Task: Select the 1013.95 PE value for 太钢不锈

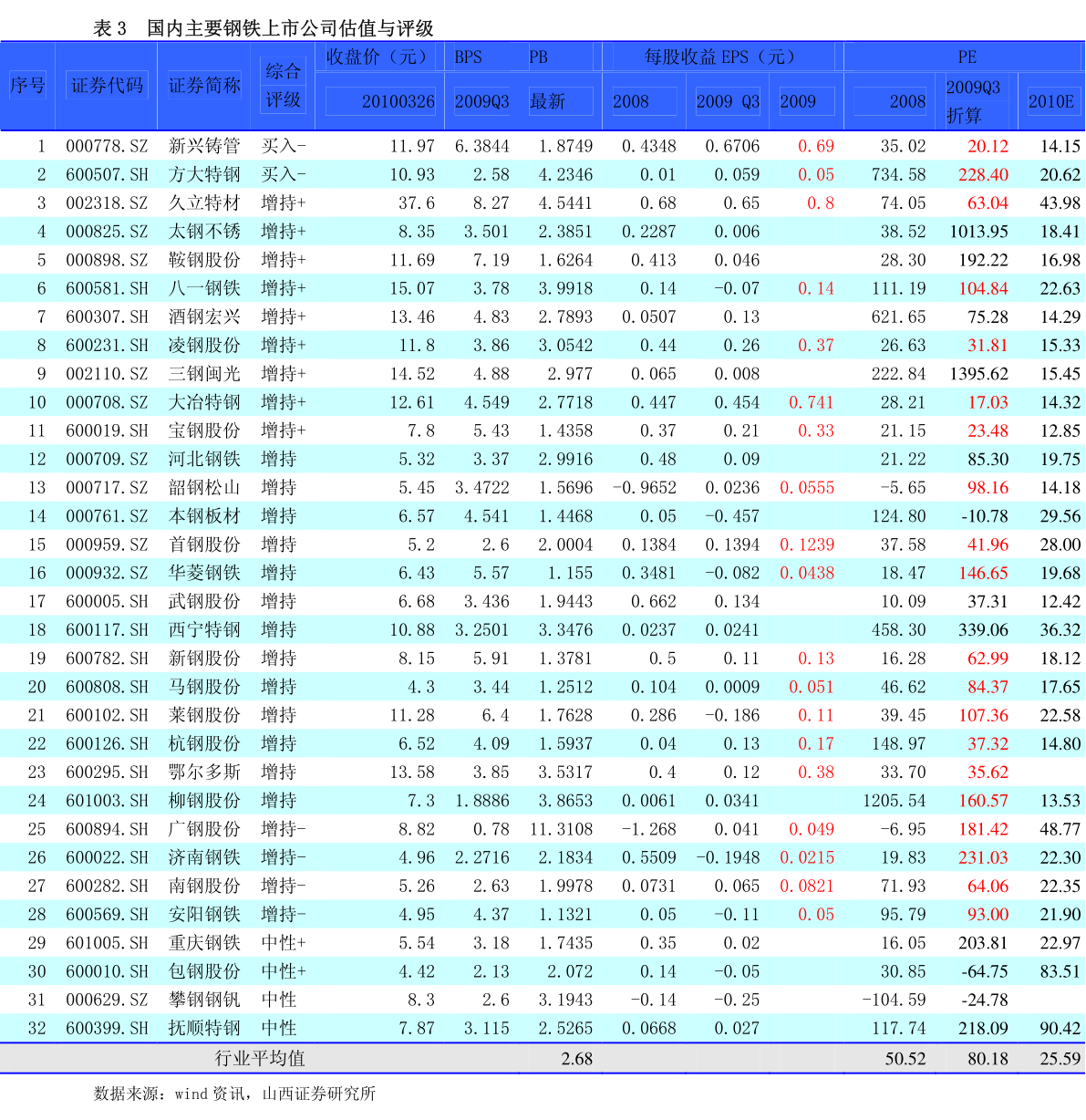Action: pyautogui.click(x=979, y=232)
